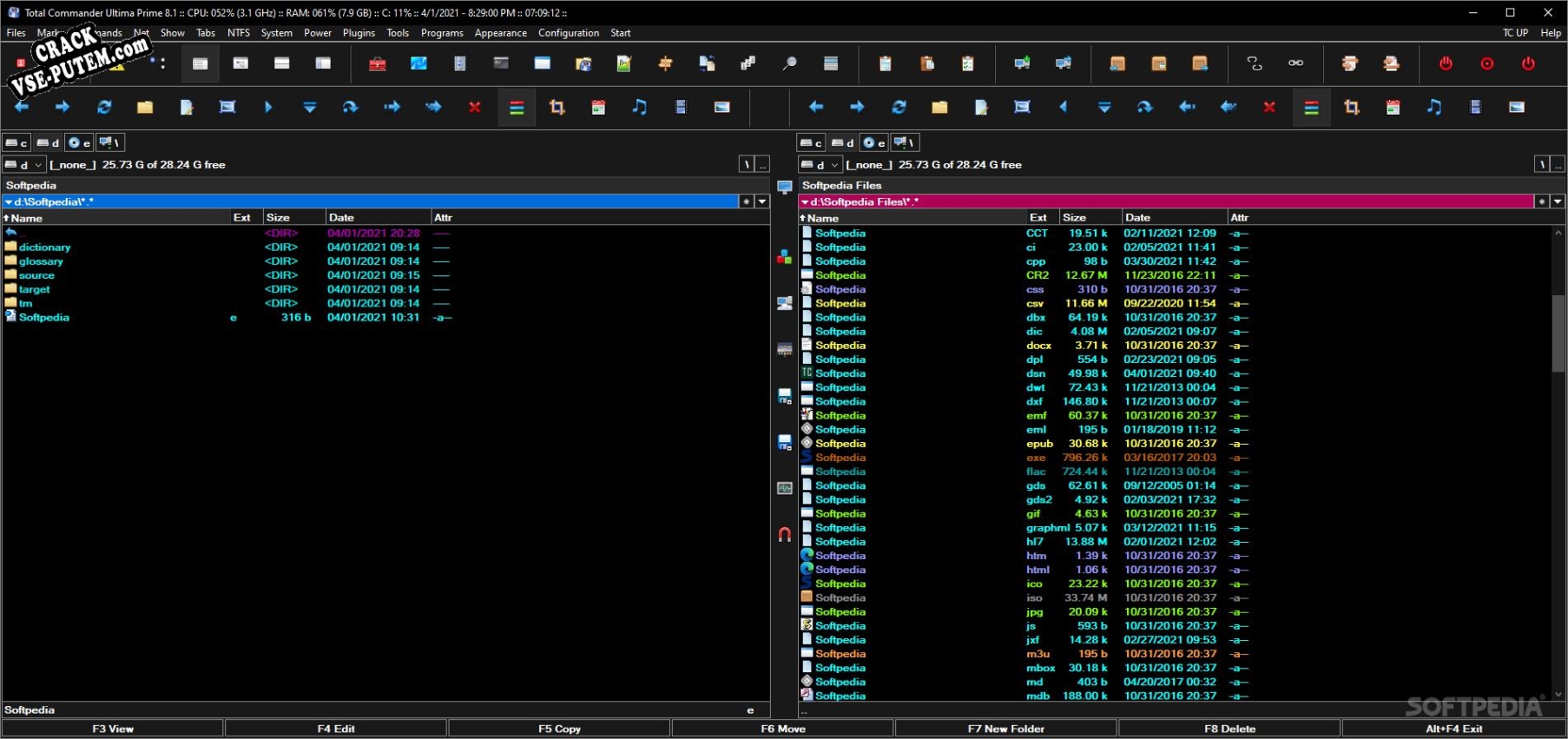Image resolution: width=1568 pixels, height=739 pixels.
Task: Click left panel music note icon
Action: click(x=640, y=107)
